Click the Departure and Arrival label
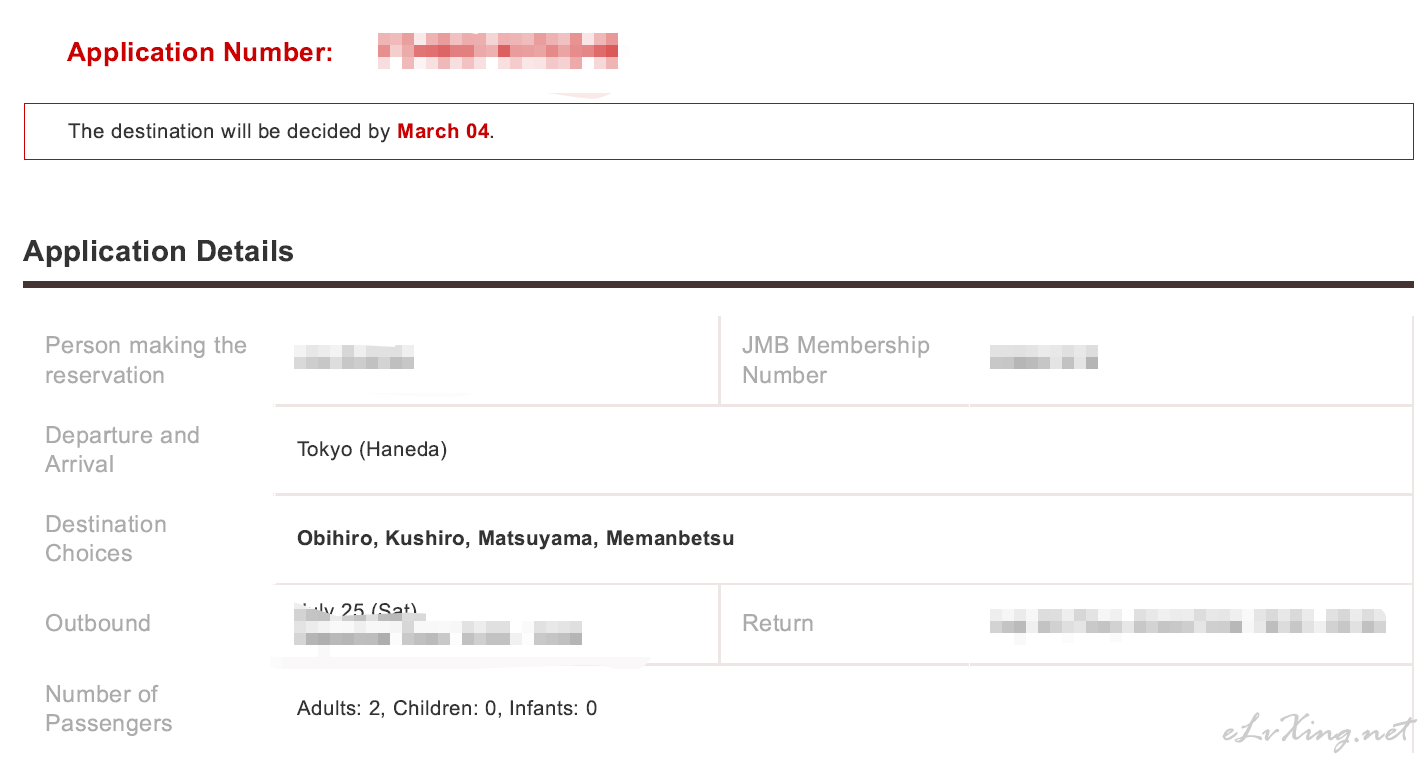 122,449
